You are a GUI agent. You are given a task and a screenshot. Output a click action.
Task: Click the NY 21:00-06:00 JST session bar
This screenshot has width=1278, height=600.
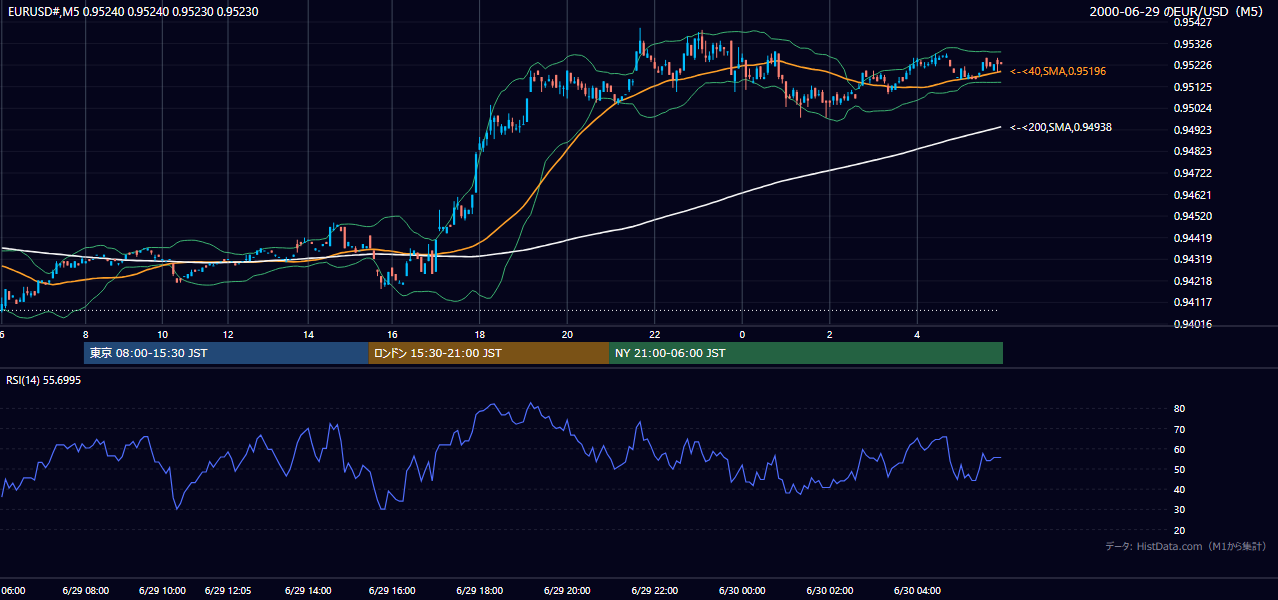point(806,353)
